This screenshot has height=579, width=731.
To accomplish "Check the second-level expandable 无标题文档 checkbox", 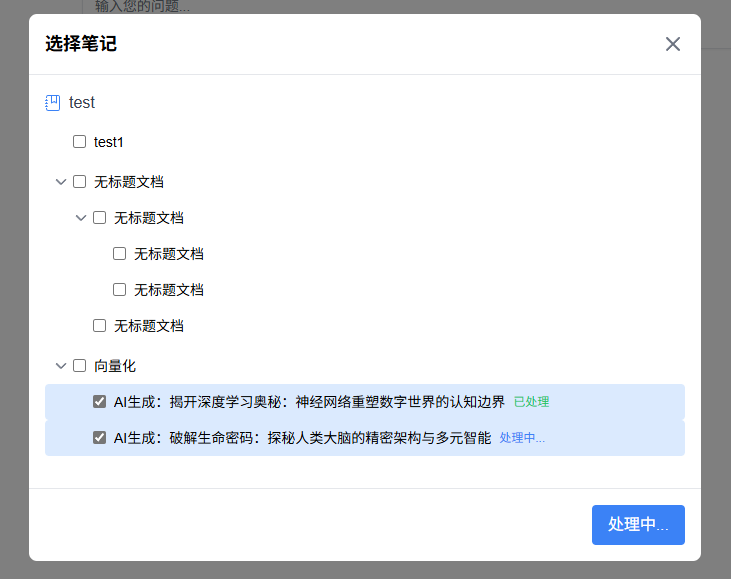I will 100,218.
